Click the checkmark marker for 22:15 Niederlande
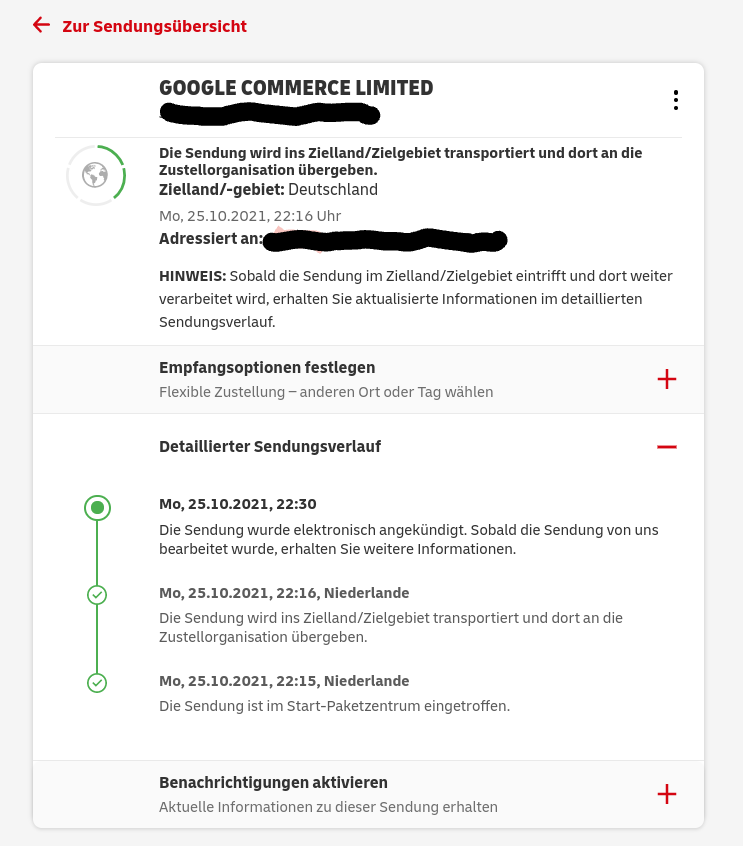 97,683
